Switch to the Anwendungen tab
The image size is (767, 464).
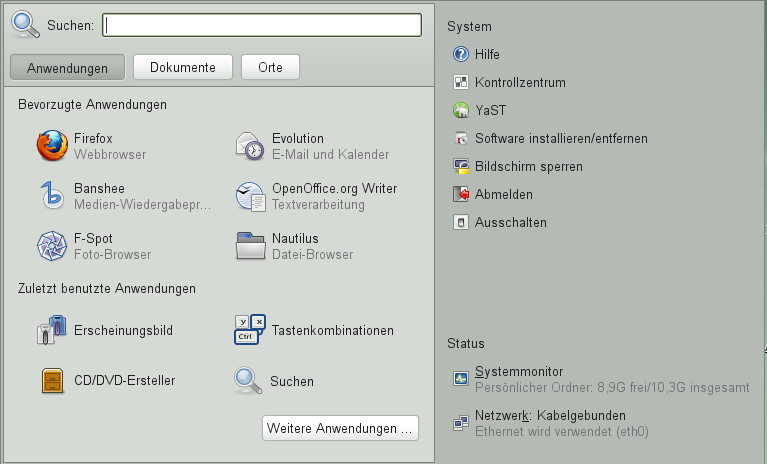(x=68, y=68)
